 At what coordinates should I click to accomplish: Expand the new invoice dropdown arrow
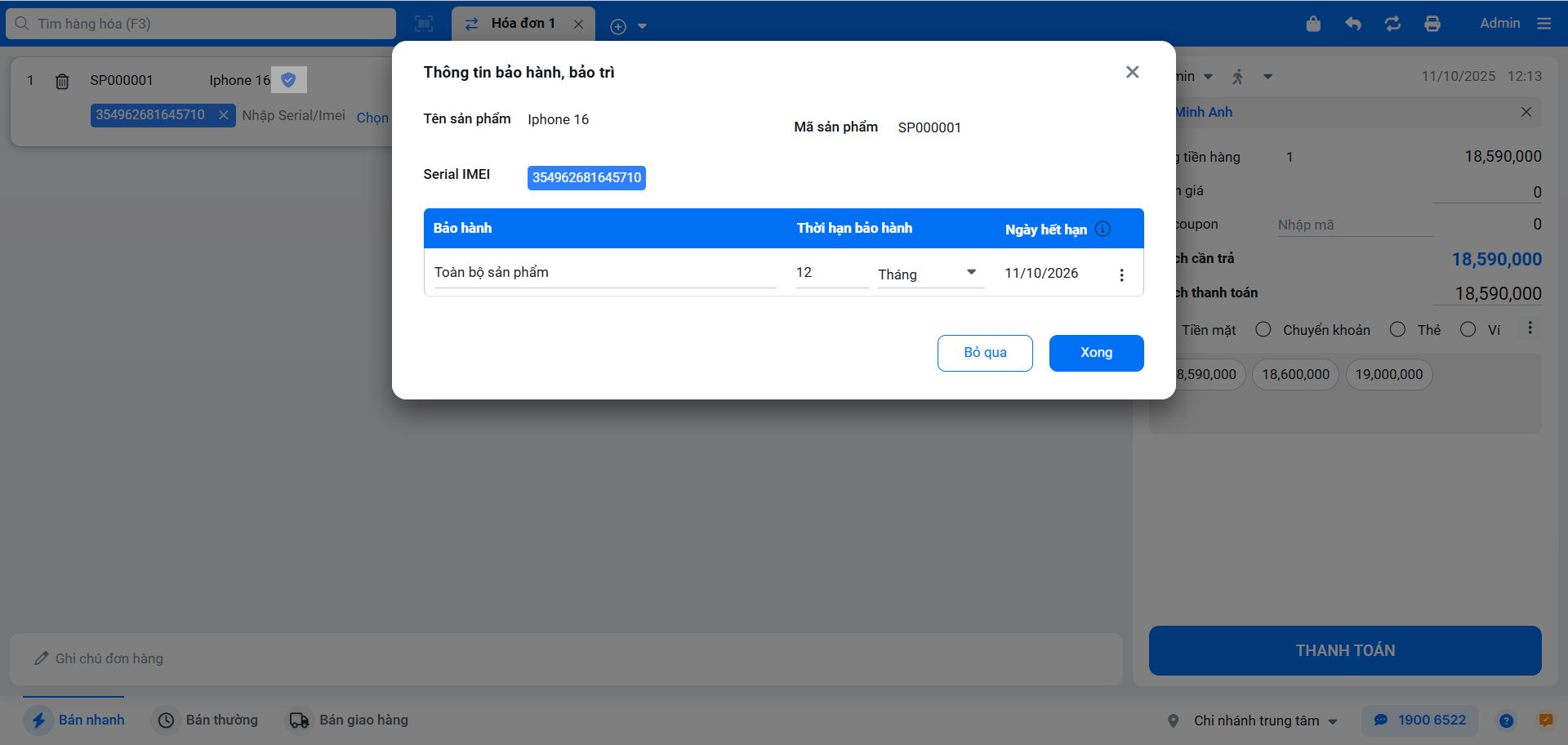coord(643,27)
